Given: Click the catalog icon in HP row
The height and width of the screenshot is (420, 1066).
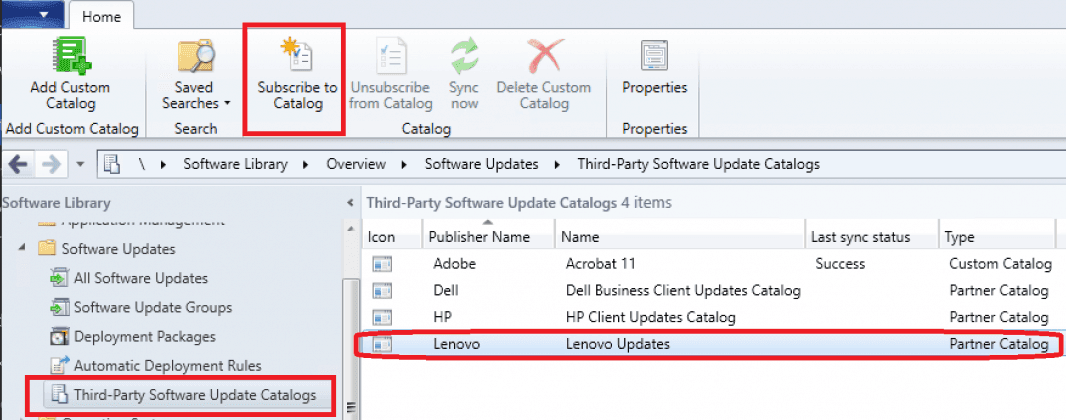Looking at the screenshot, I should 383,317.
